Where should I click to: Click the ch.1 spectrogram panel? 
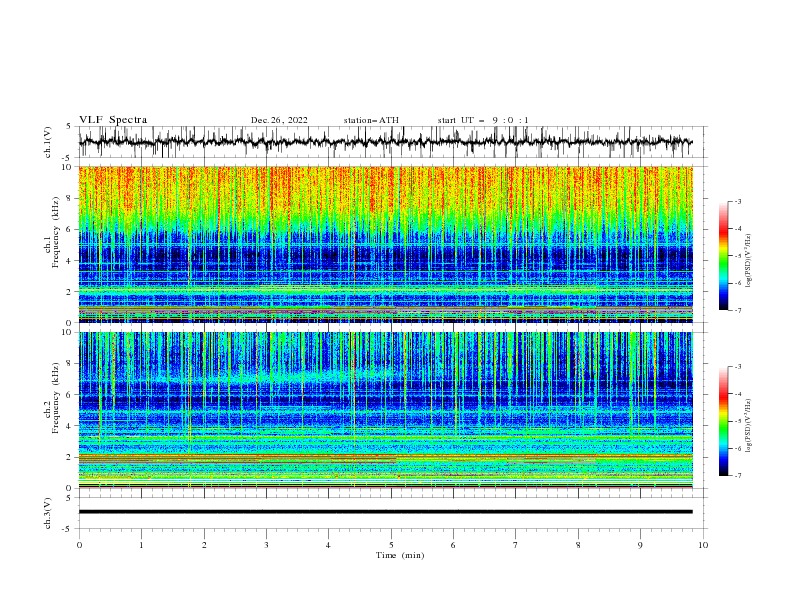point(385,244)
